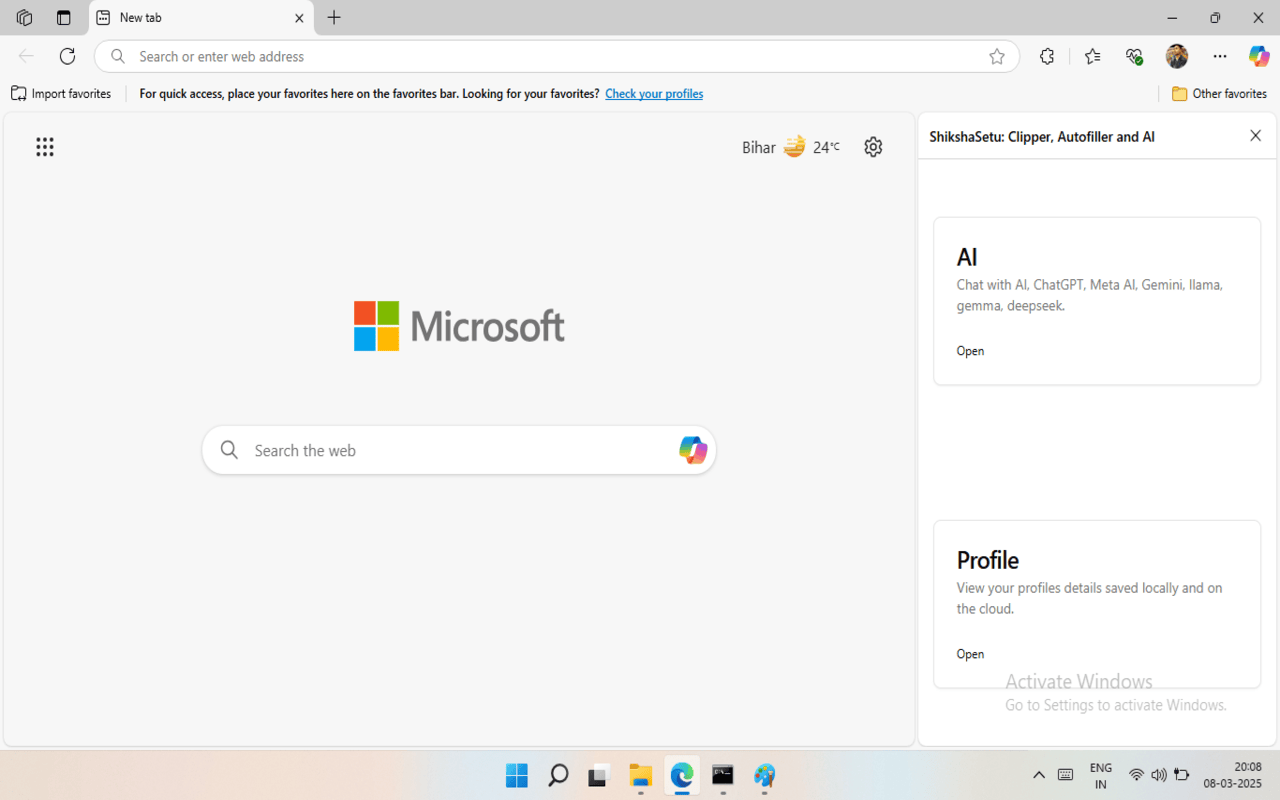Open a new tab with plus button
The width and height of the screenshot is (1280, 800).
point(334,18)
